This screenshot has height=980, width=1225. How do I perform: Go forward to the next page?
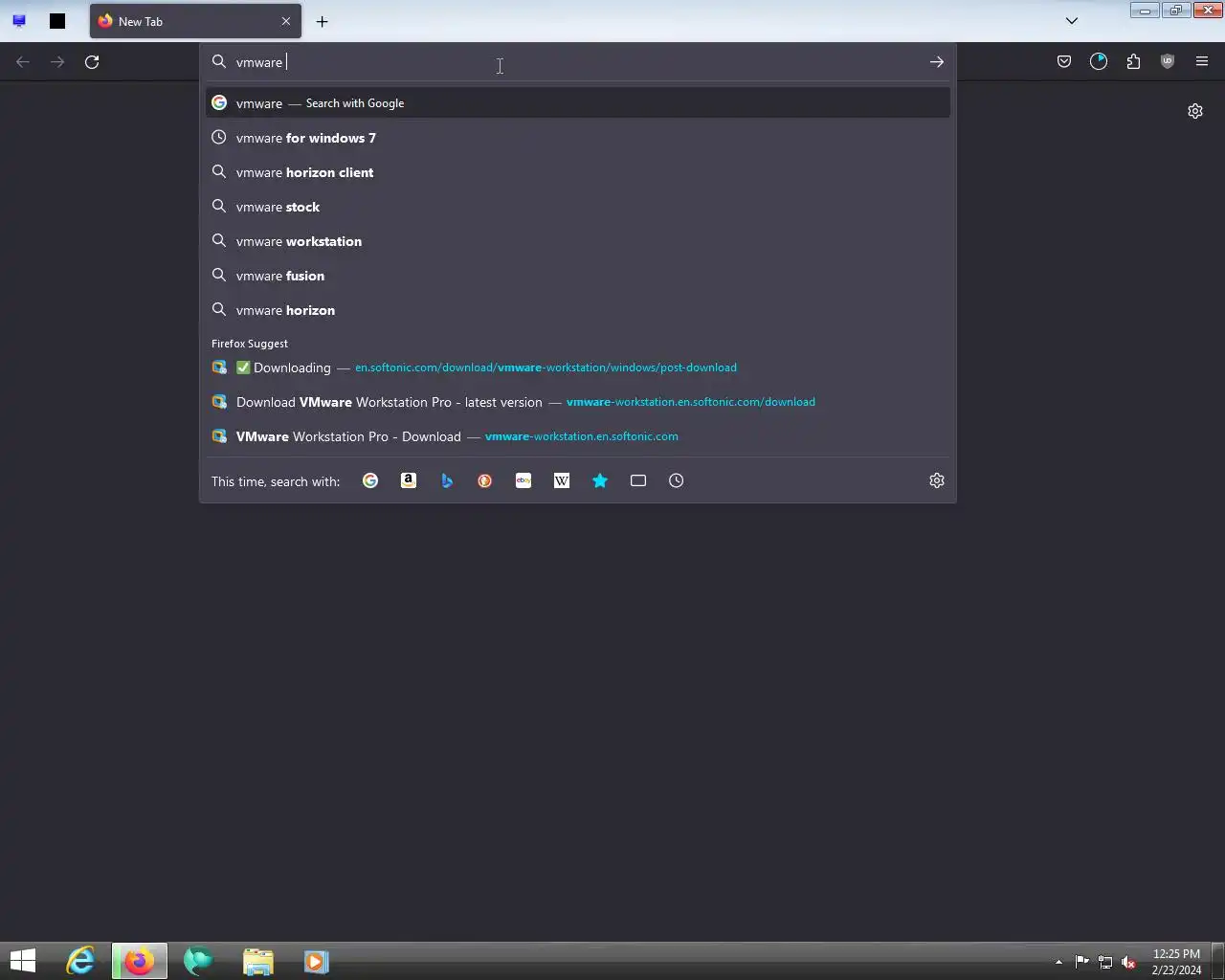click(x=57, y=62)
